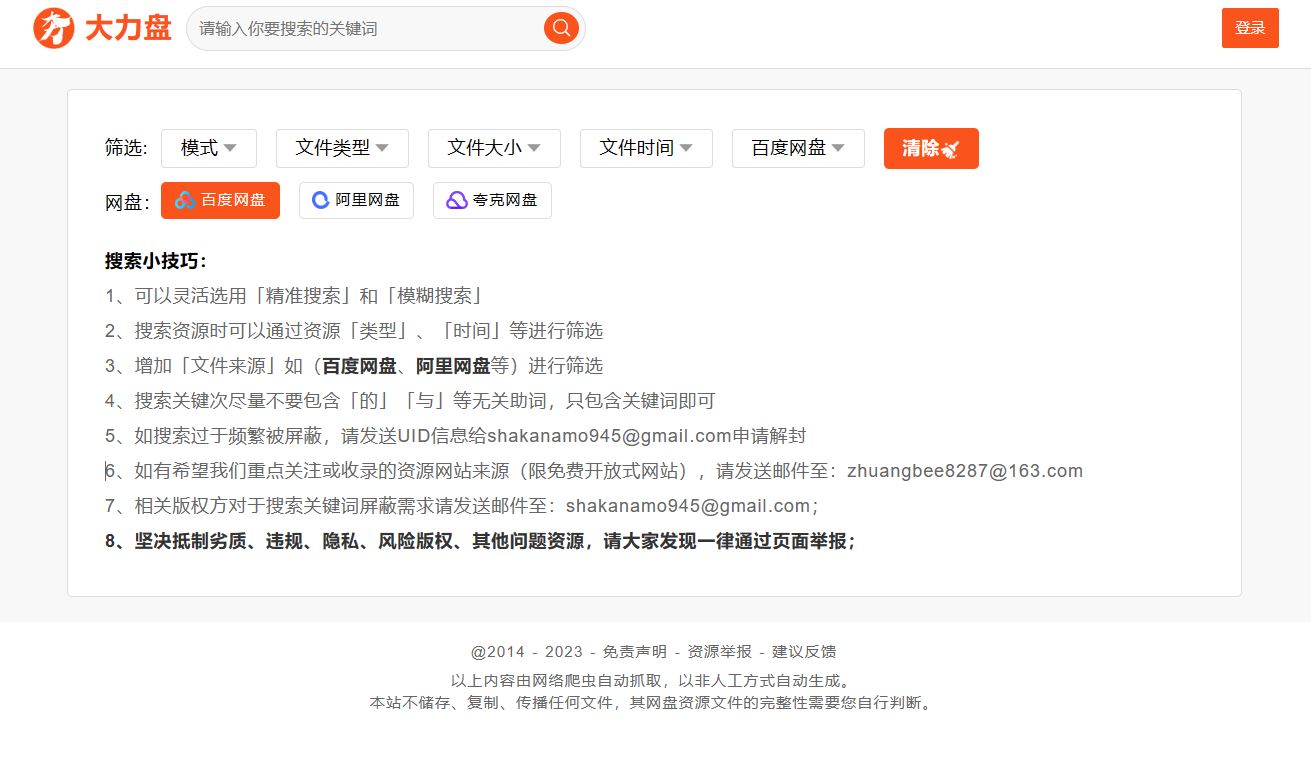Click the broom icon on 清除 button
Screen dimensions: 1311x760
click(951, 149)
